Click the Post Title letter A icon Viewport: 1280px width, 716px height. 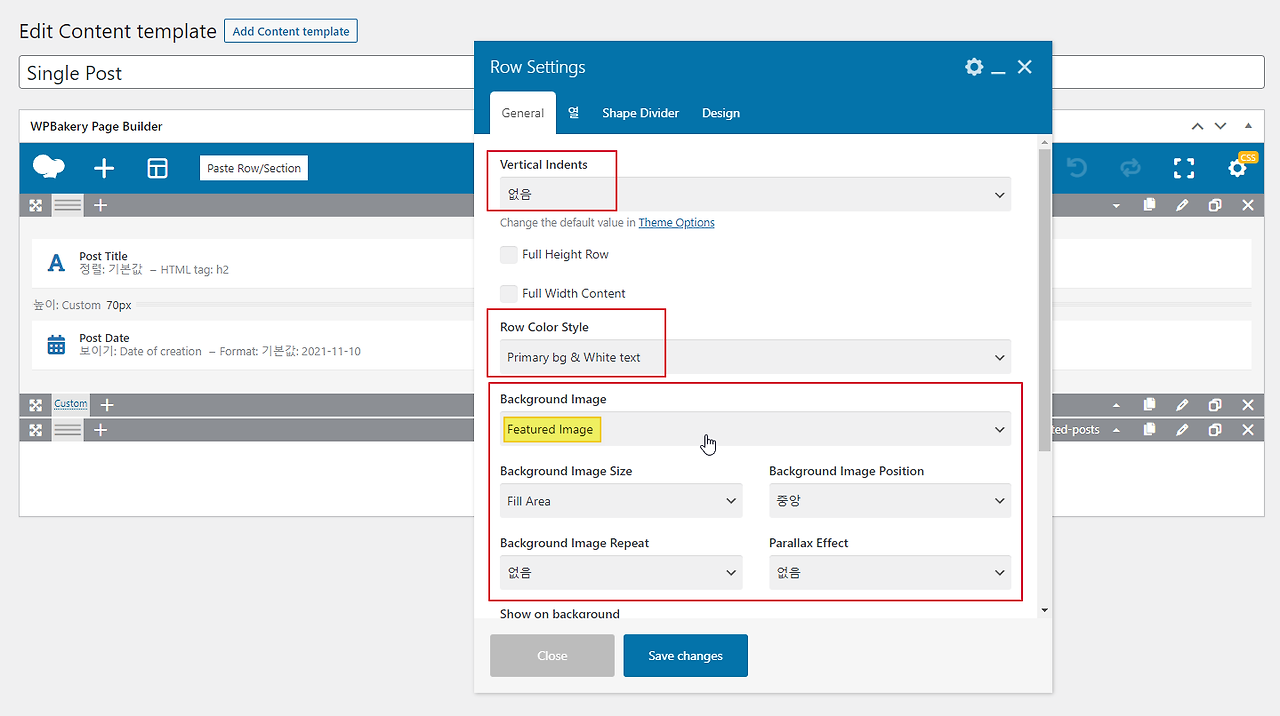click(57, 263)
